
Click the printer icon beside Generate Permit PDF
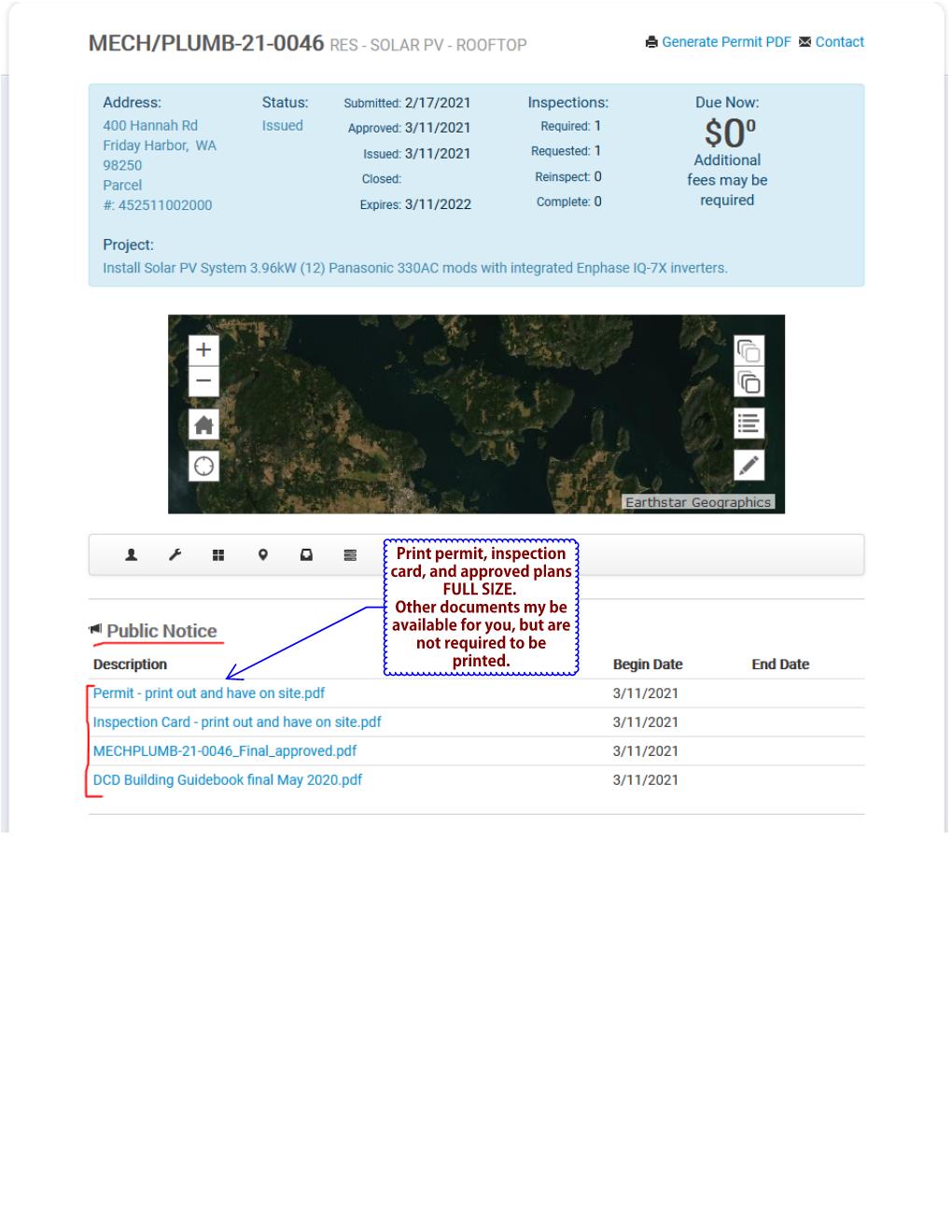(x=651, y=42)
